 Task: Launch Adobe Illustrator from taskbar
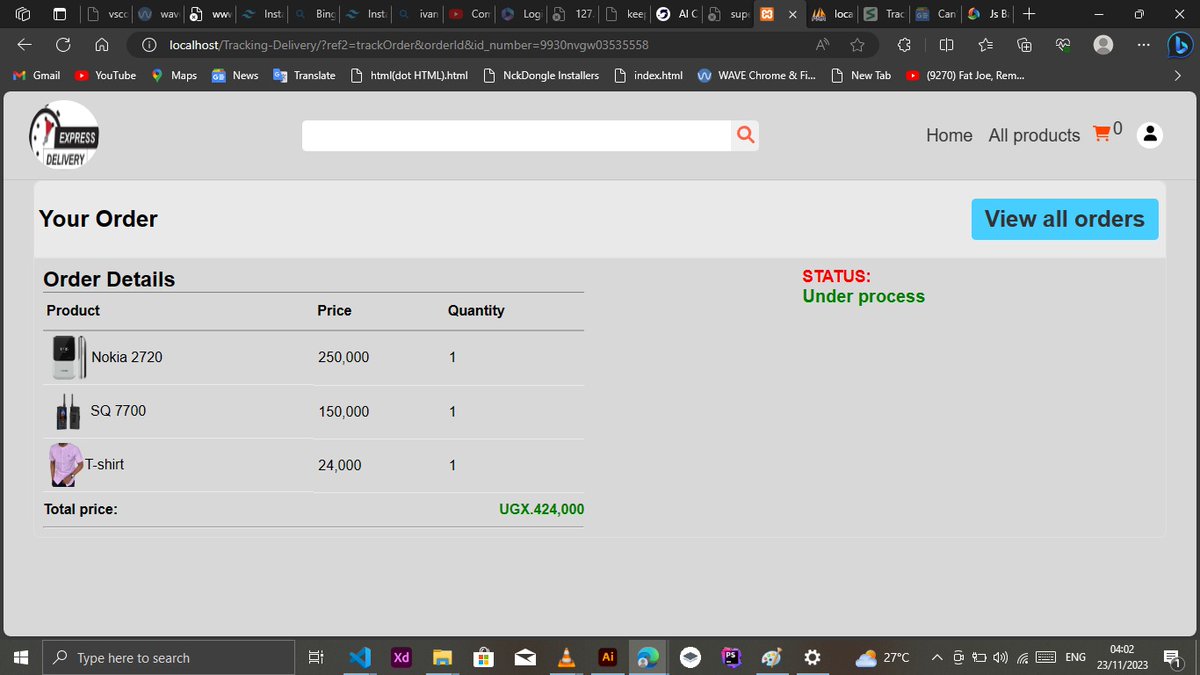point(607,657)
